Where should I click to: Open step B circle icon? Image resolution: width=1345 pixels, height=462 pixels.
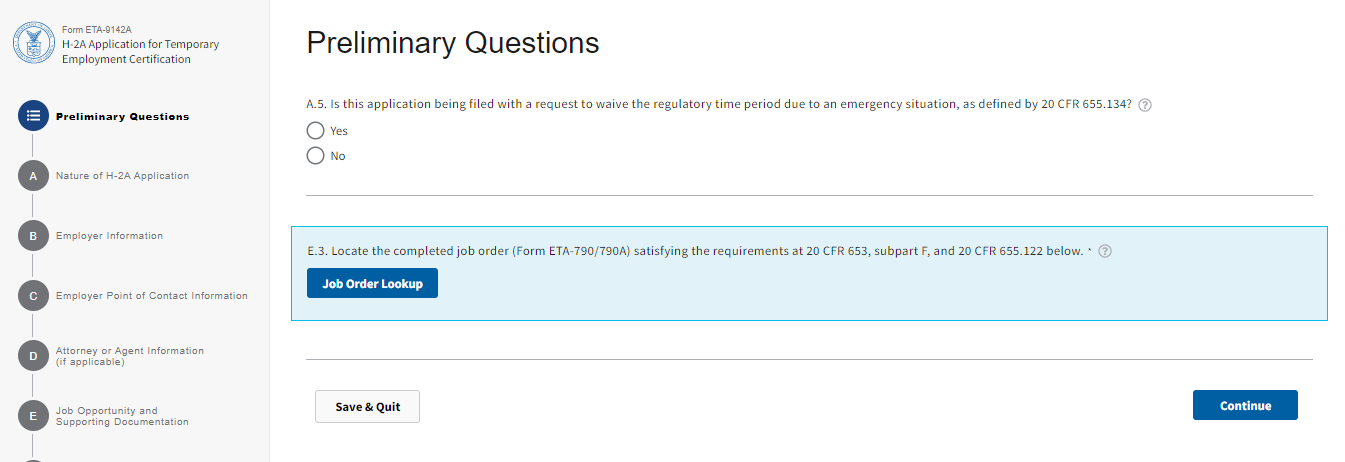[32, 236]
